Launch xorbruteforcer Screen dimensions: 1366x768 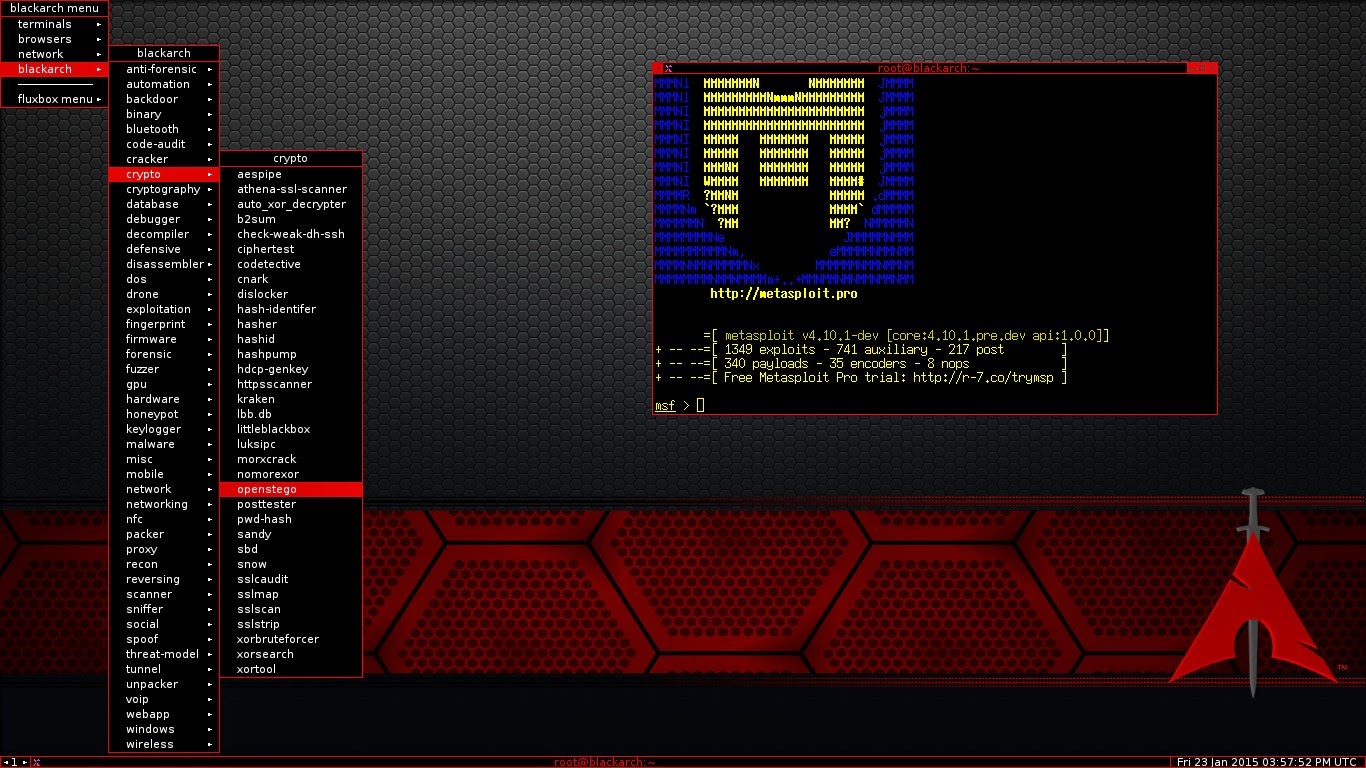point(291,639)
